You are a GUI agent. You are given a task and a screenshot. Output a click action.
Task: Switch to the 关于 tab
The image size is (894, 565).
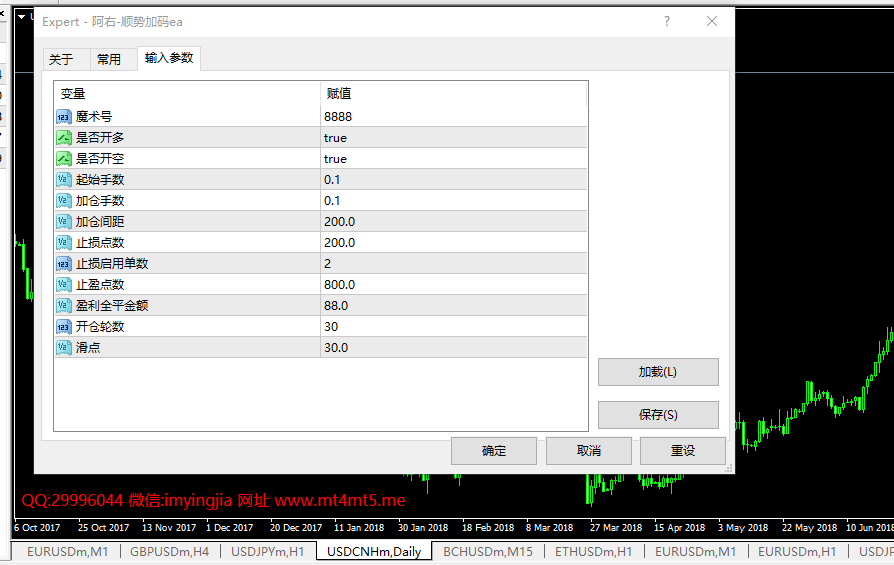click(61, 59)
